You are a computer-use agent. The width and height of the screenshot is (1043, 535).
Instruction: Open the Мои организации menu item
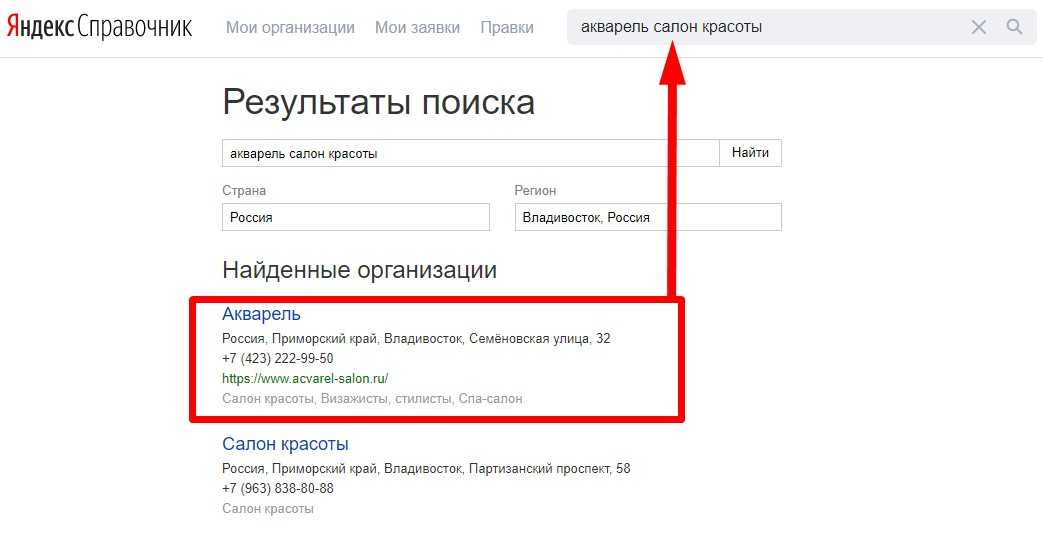pos(290,28)
